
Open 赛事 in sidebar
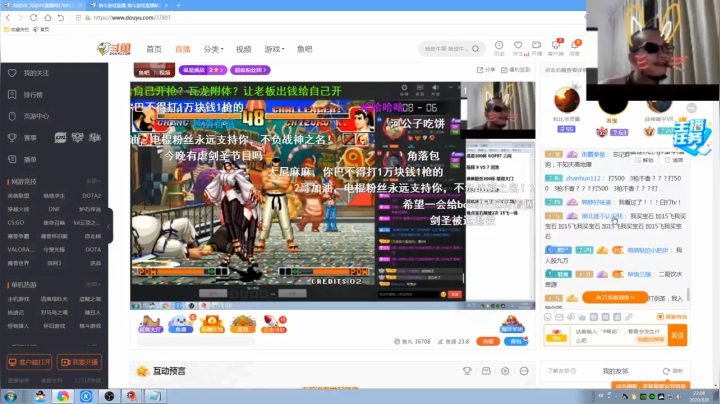pyautogui.click(x=30, y=138)
